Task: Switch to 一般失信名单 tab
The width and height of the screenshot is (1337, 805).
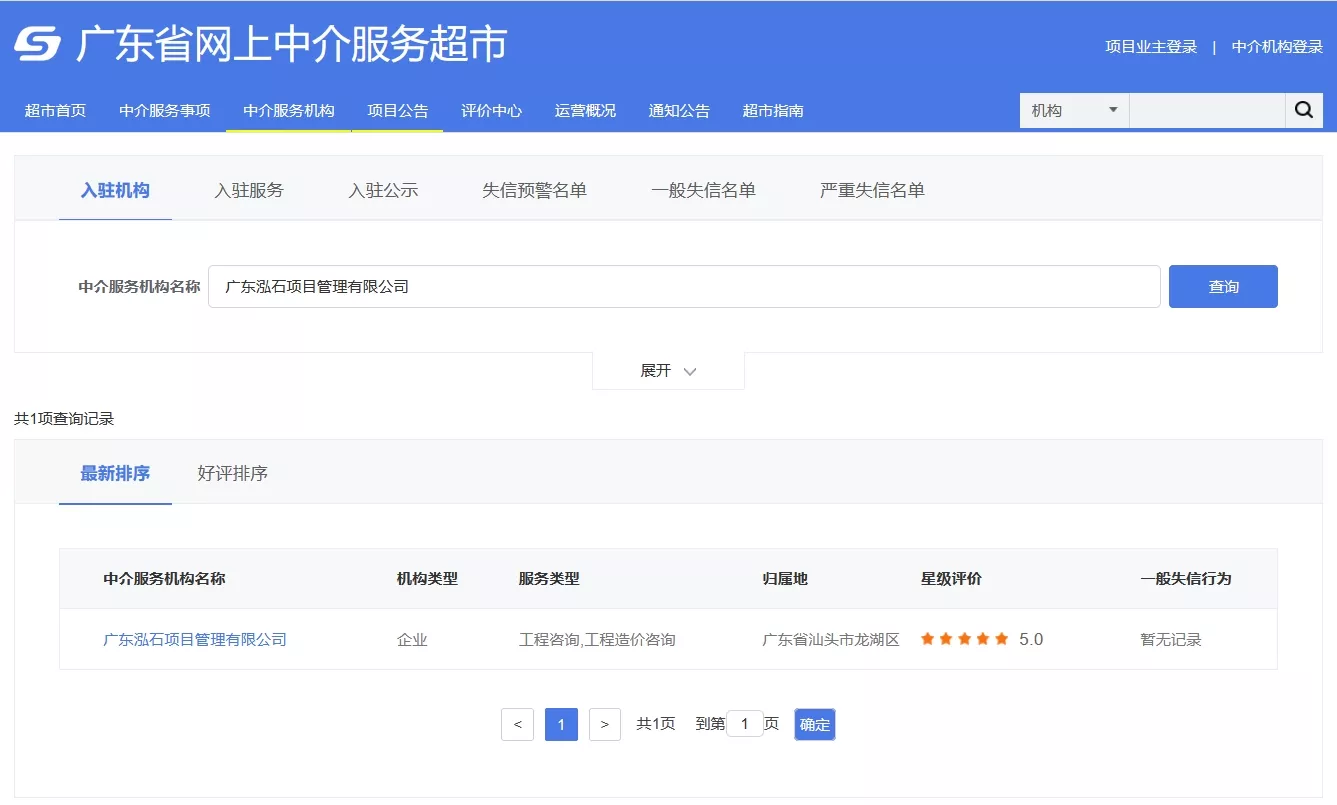Action: 703,190
